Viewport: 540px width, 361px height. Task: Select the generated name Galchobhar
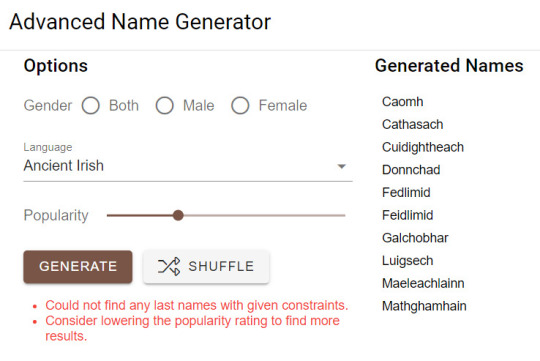[x=415, y=238]
